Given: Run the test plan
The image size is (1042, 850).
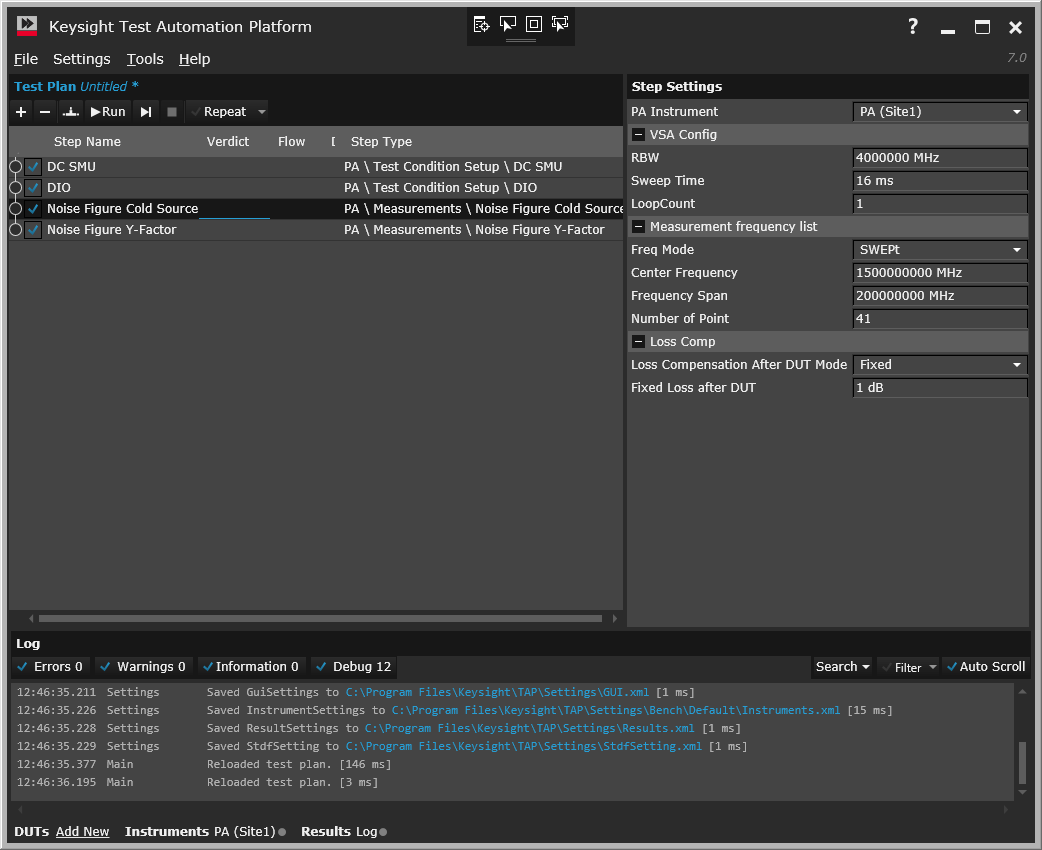Looking at the screenshot, I should 108,112.
